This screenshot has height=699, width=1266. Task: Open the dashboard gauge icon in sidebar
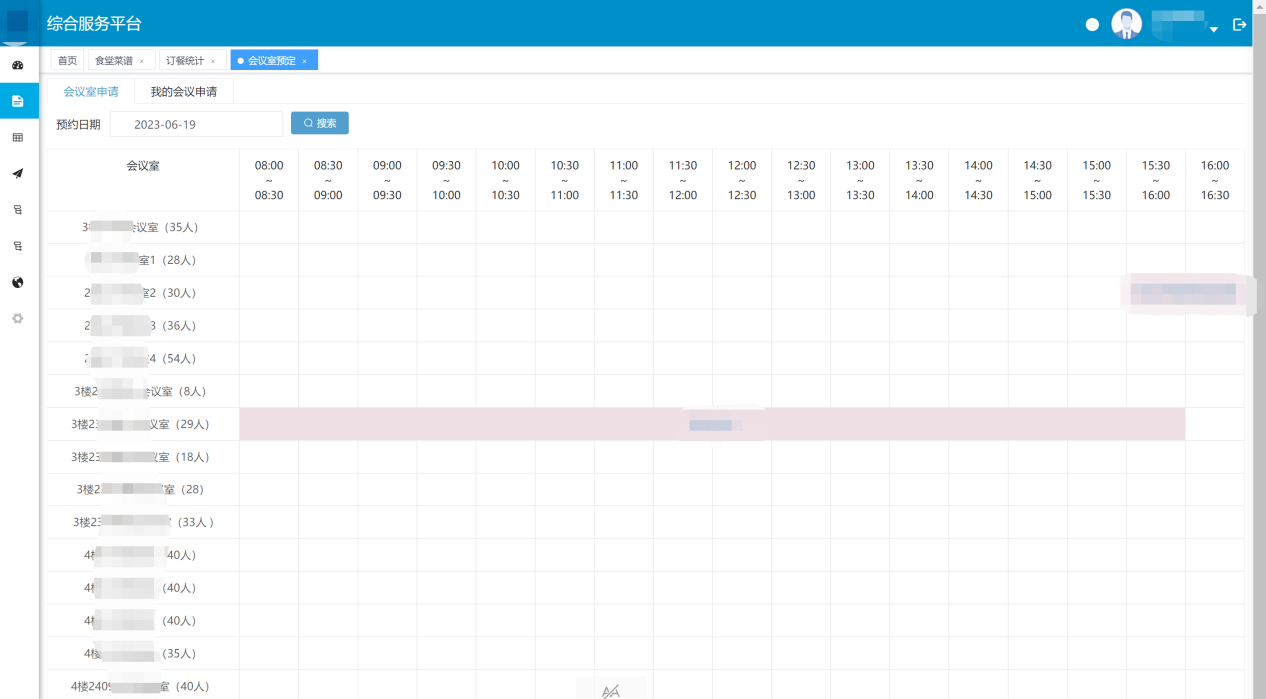tap(17, 65)
